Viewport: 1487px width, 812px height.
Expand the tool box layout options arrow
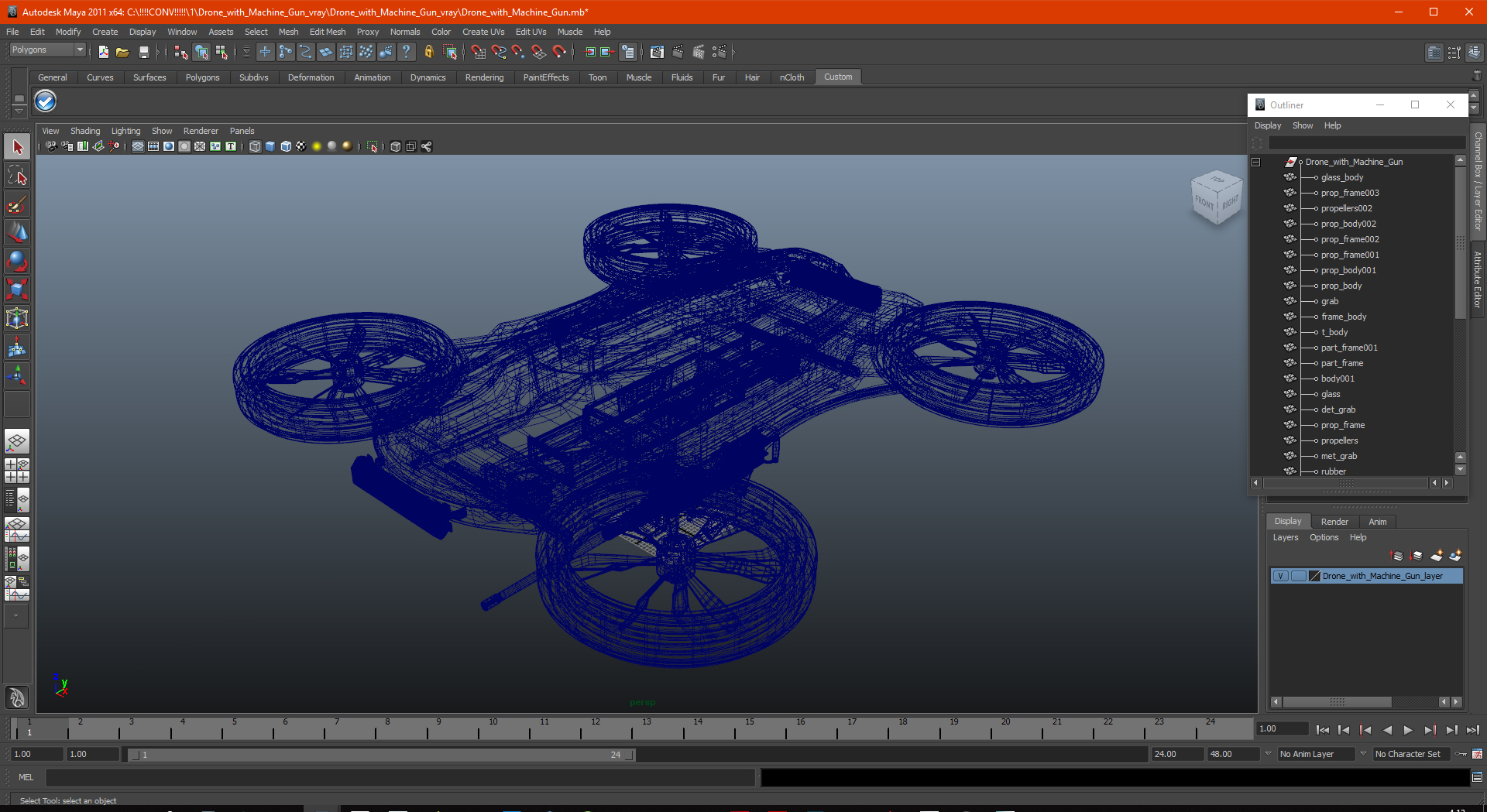(16, 616)
